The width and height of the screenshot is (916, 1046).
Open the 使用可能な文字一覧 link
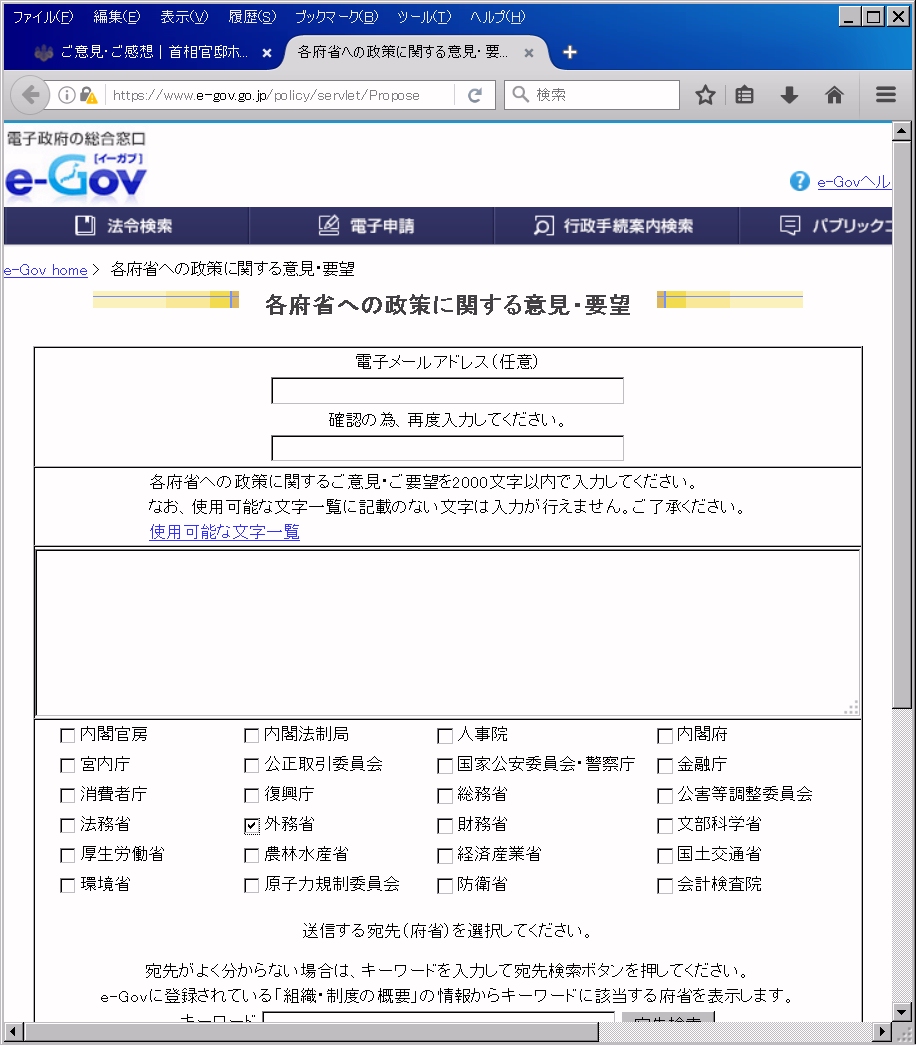coord(224,532)
